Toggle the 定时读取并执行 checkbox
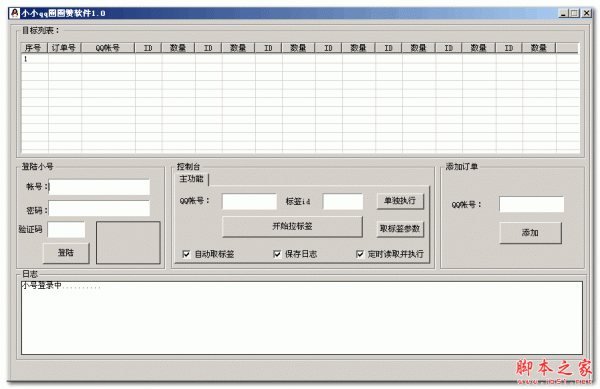This screenshot has height=389, width=600. pyautogui.click(x=360, y=254)
